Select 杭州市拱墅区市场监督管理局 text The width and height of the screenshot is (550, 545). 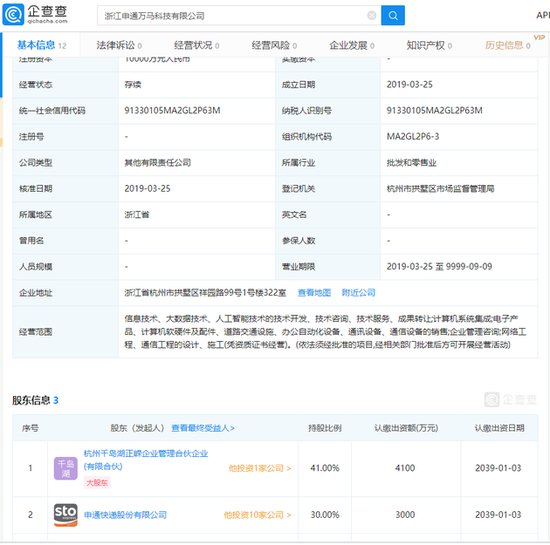441,189
